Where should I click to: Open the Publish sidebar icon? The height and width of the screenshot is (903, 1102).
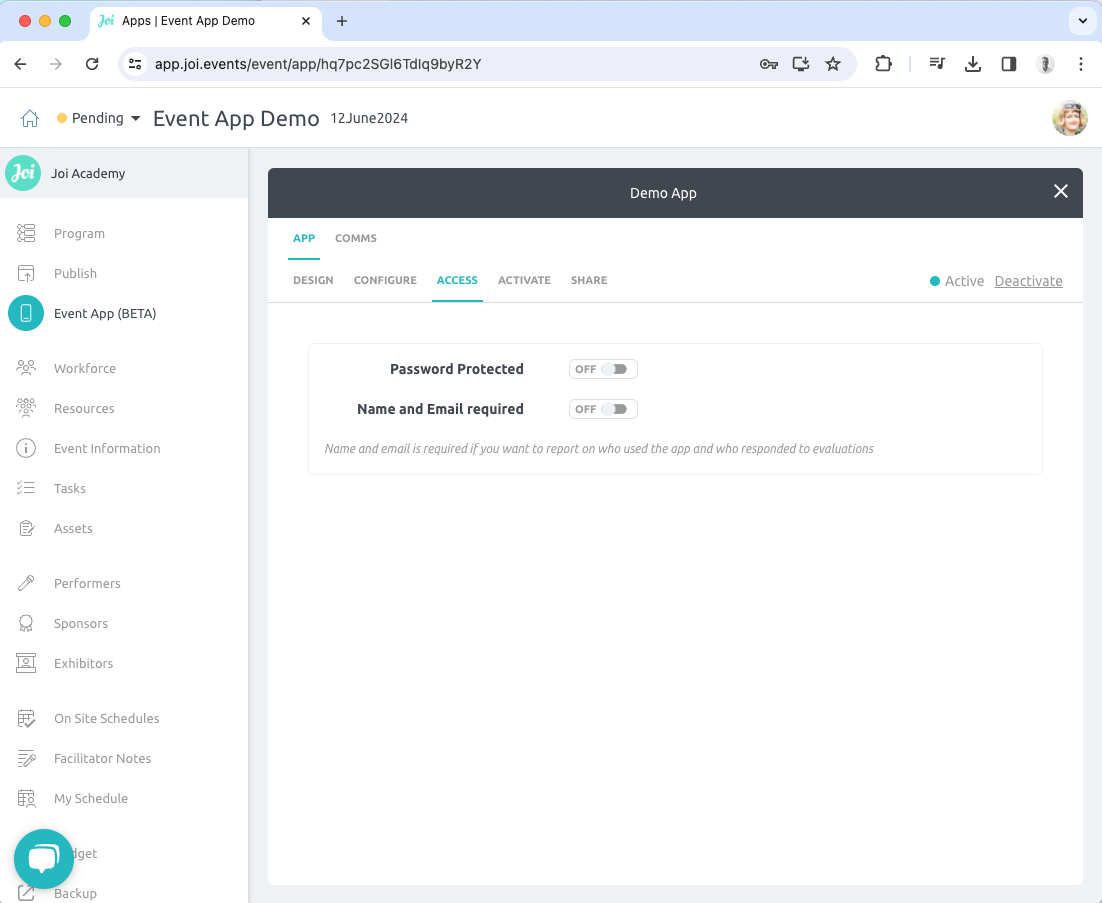coord(26,273)
